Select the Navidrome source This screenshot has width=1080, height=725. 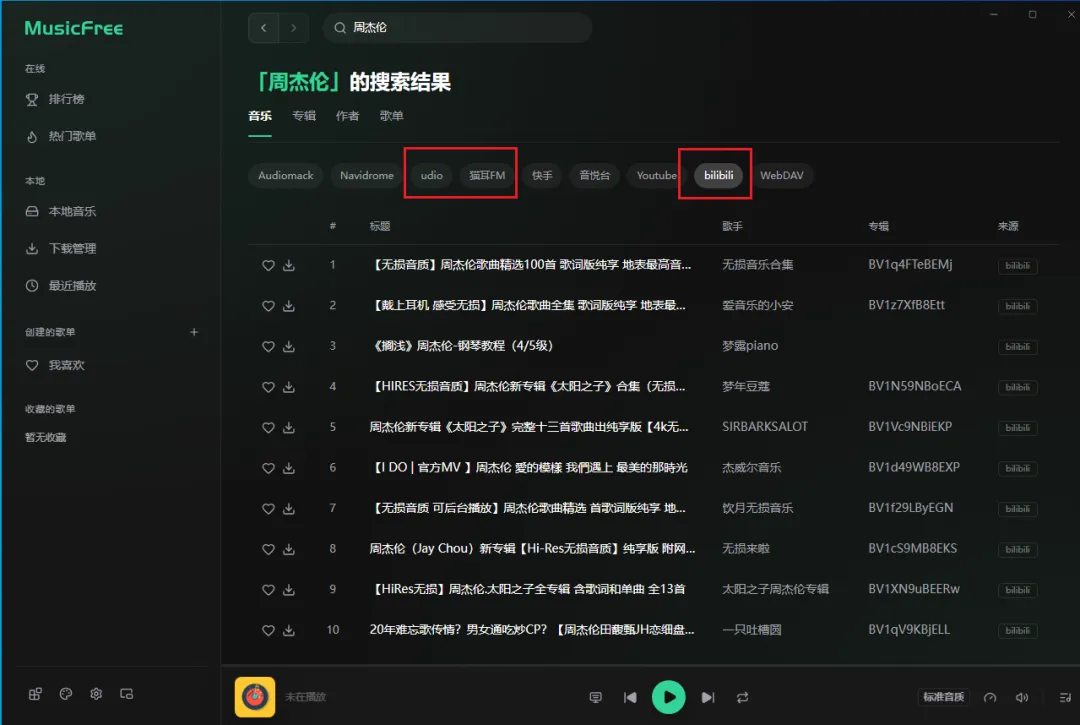pos(367,176)
